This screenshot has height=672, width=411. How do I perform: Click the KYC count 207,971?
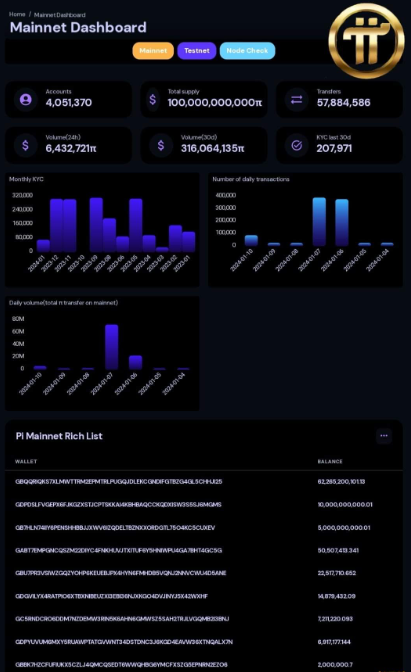pos(334,148)
